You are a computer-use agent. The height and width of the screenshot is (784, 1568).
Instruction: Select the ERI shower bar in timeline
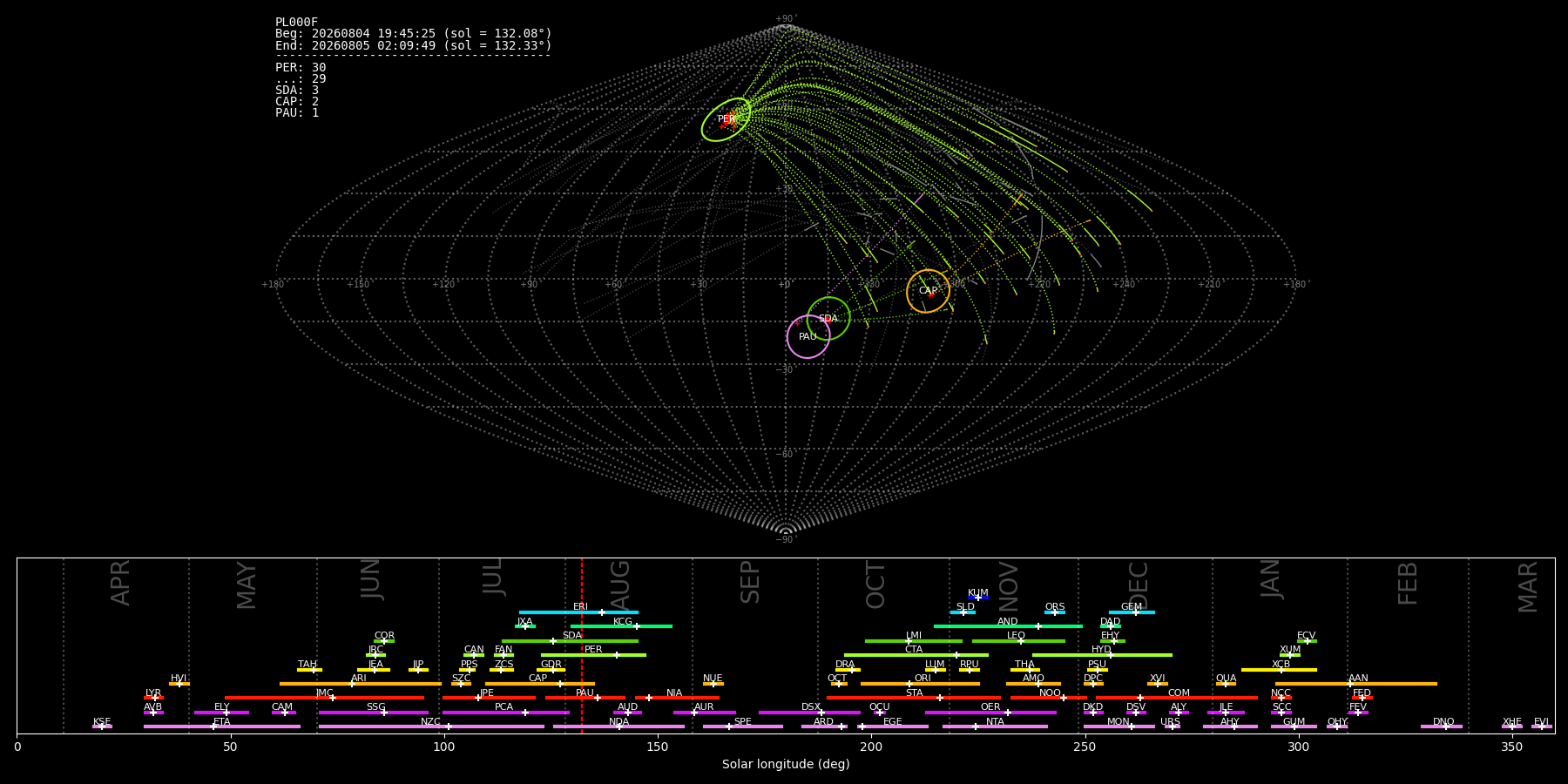pyautogui.click(x=578, y=612)
